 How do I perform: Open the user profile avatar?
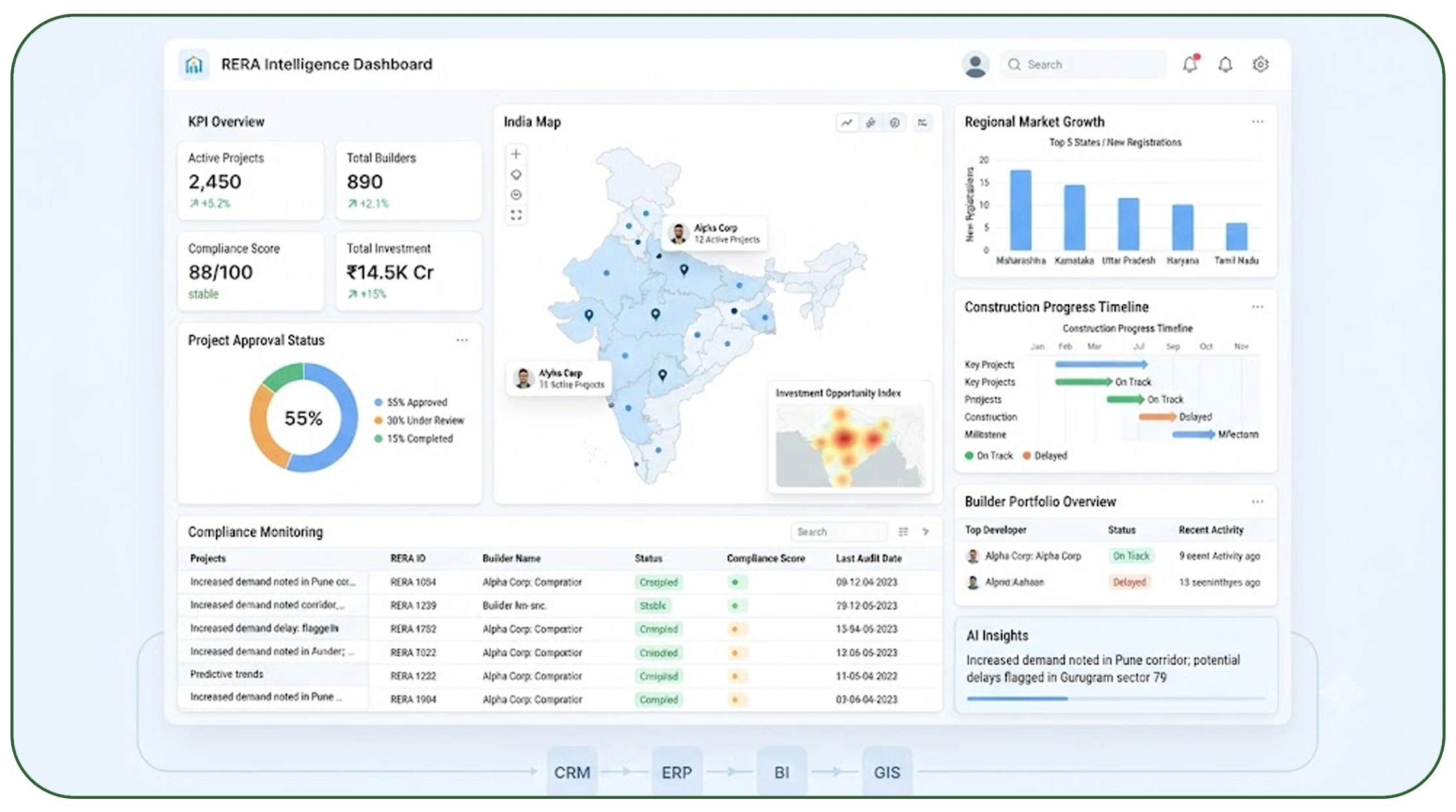(975, 64)
